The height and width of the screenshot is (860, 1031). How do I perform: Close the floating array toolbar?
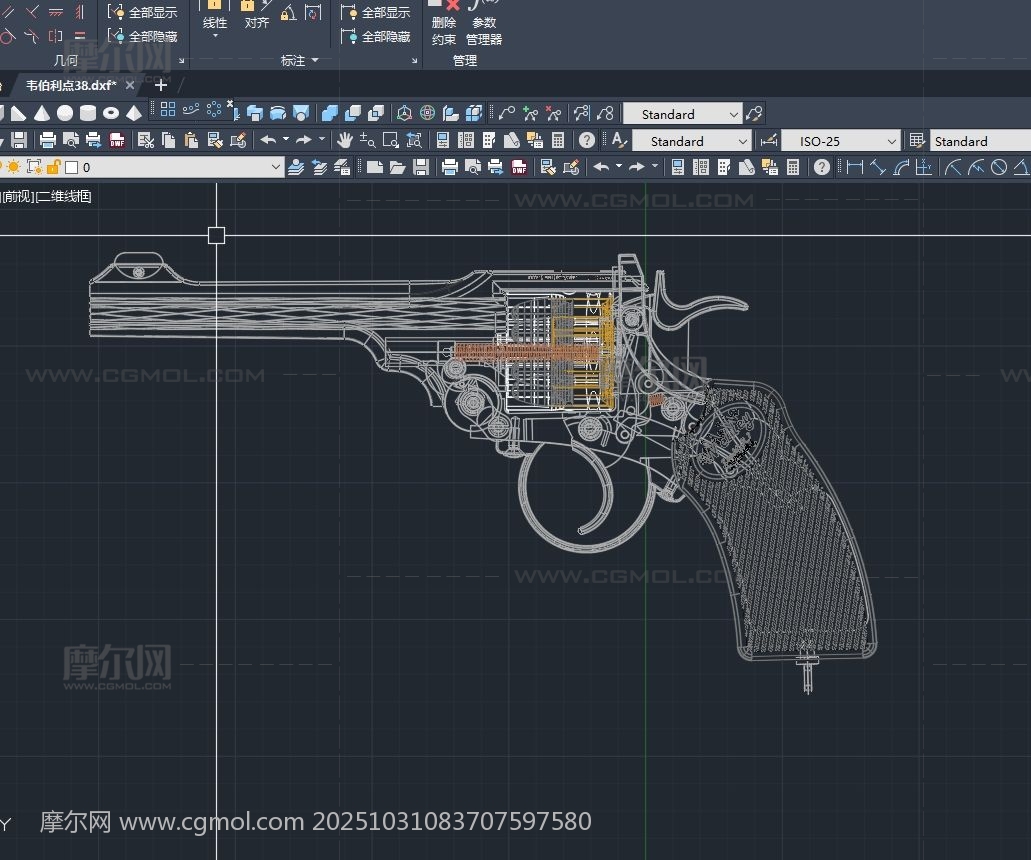230,103
